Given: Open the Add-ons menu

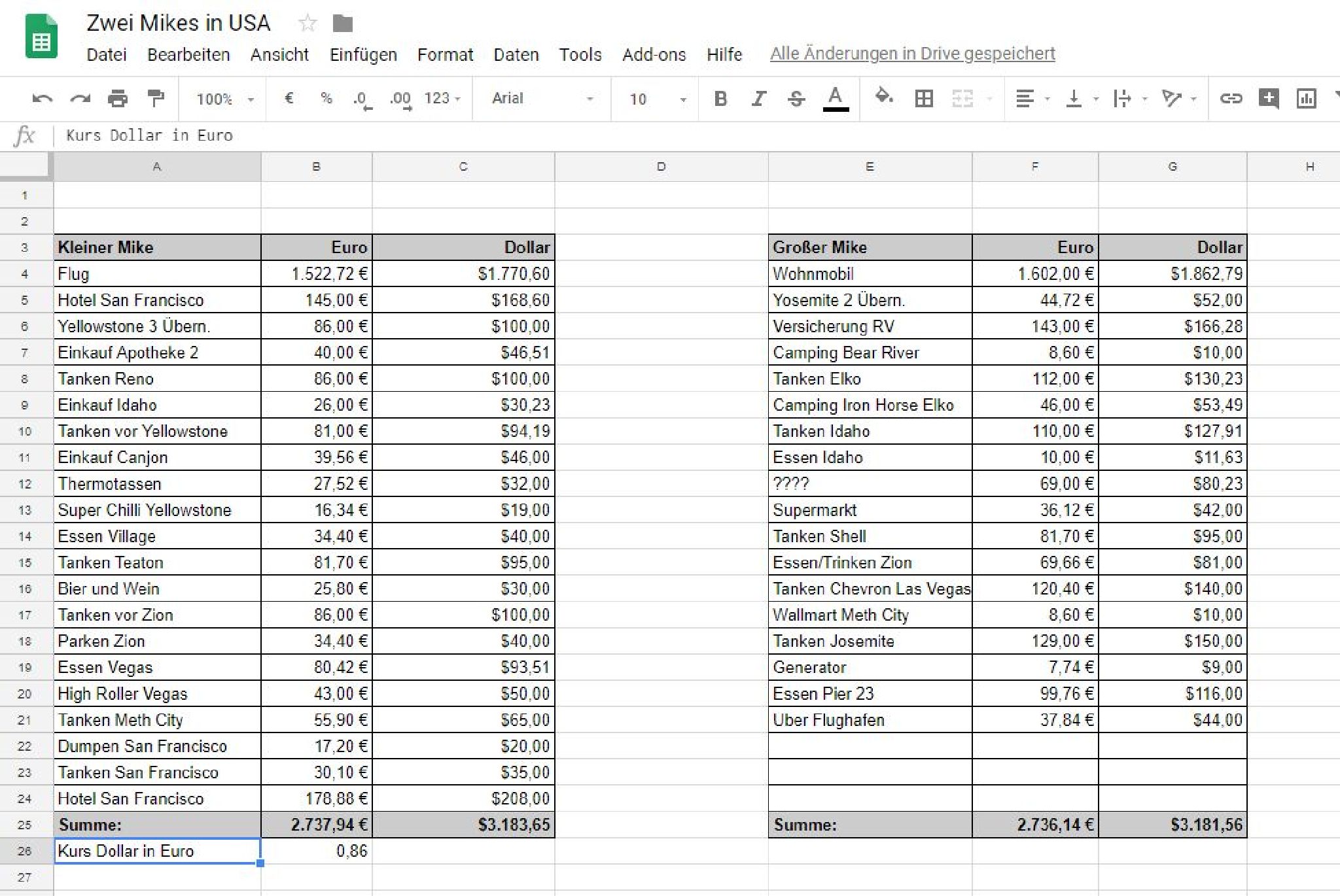Looking at the screenshot, I should click(654, 54).
